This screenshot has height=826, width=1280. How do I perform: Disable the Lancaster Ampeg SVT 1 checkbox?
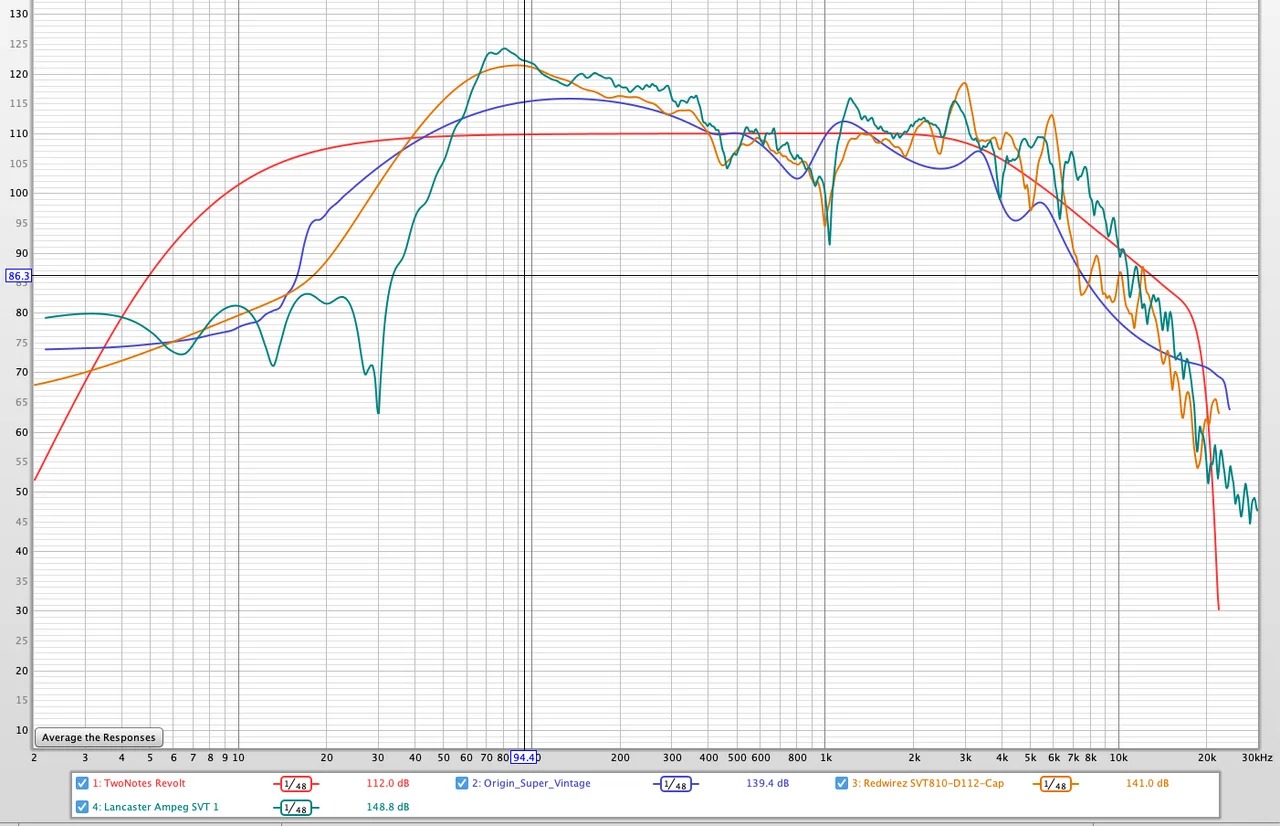pos(82,807)
